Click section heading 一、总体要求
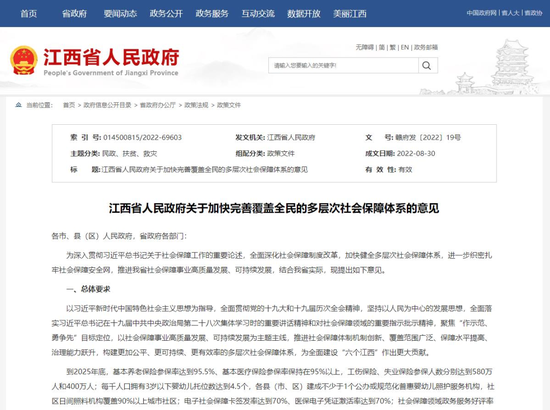 pos(88,289)
